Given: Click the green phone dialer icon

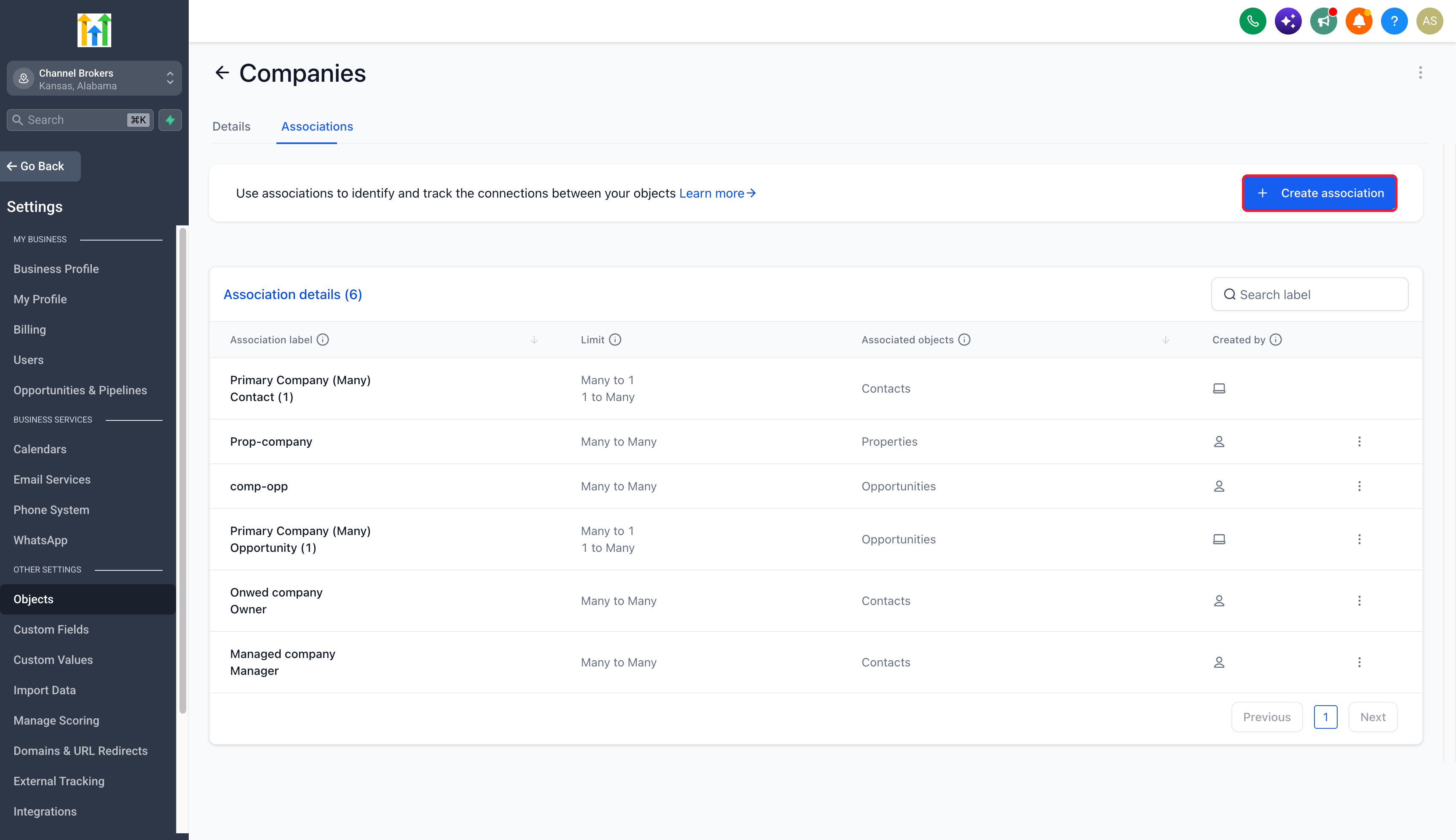Looking at the screenshot, I should [1253, 21].
